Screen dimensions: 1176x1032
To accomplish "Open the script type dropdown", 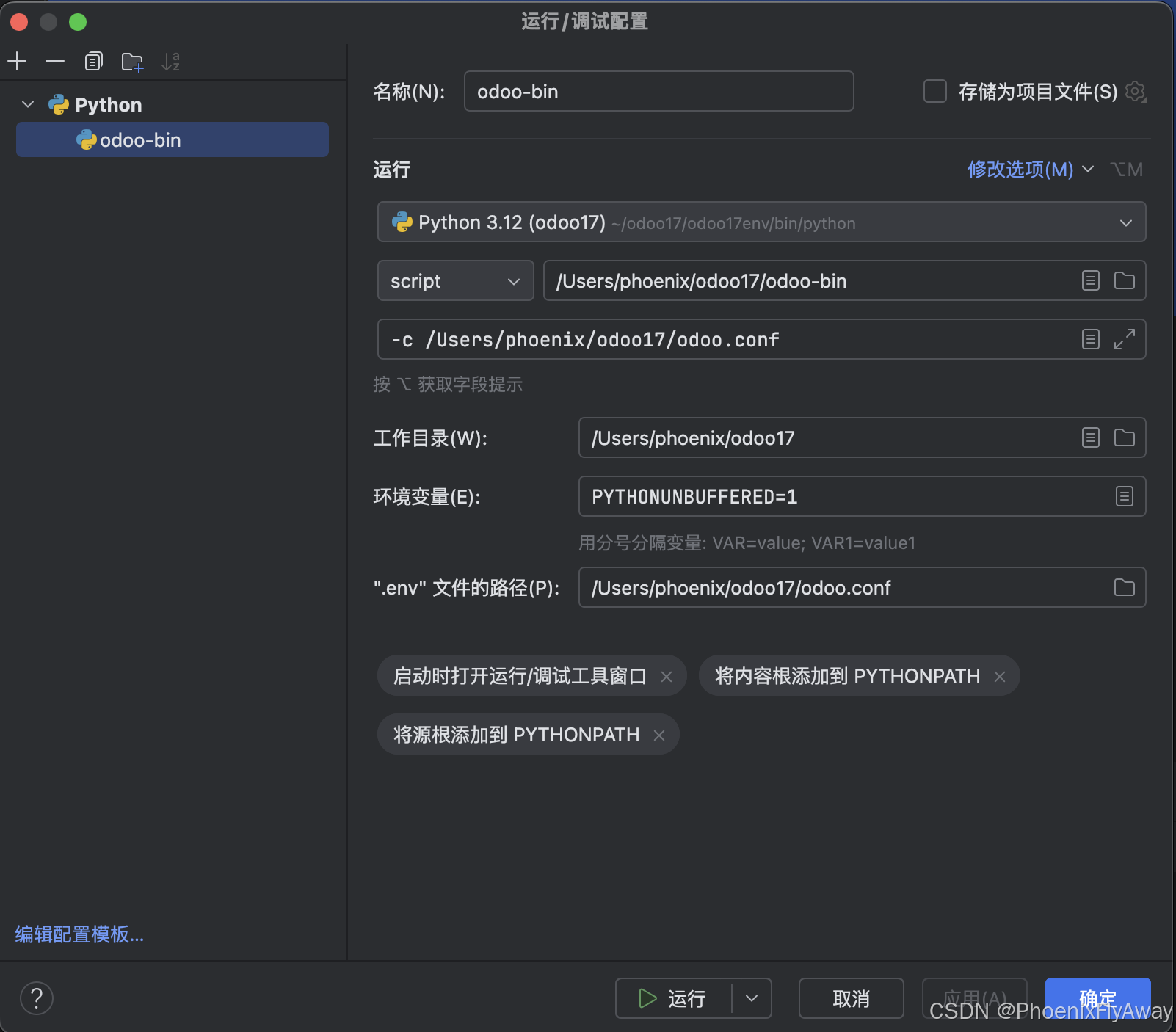I will [x=455, y=280].
